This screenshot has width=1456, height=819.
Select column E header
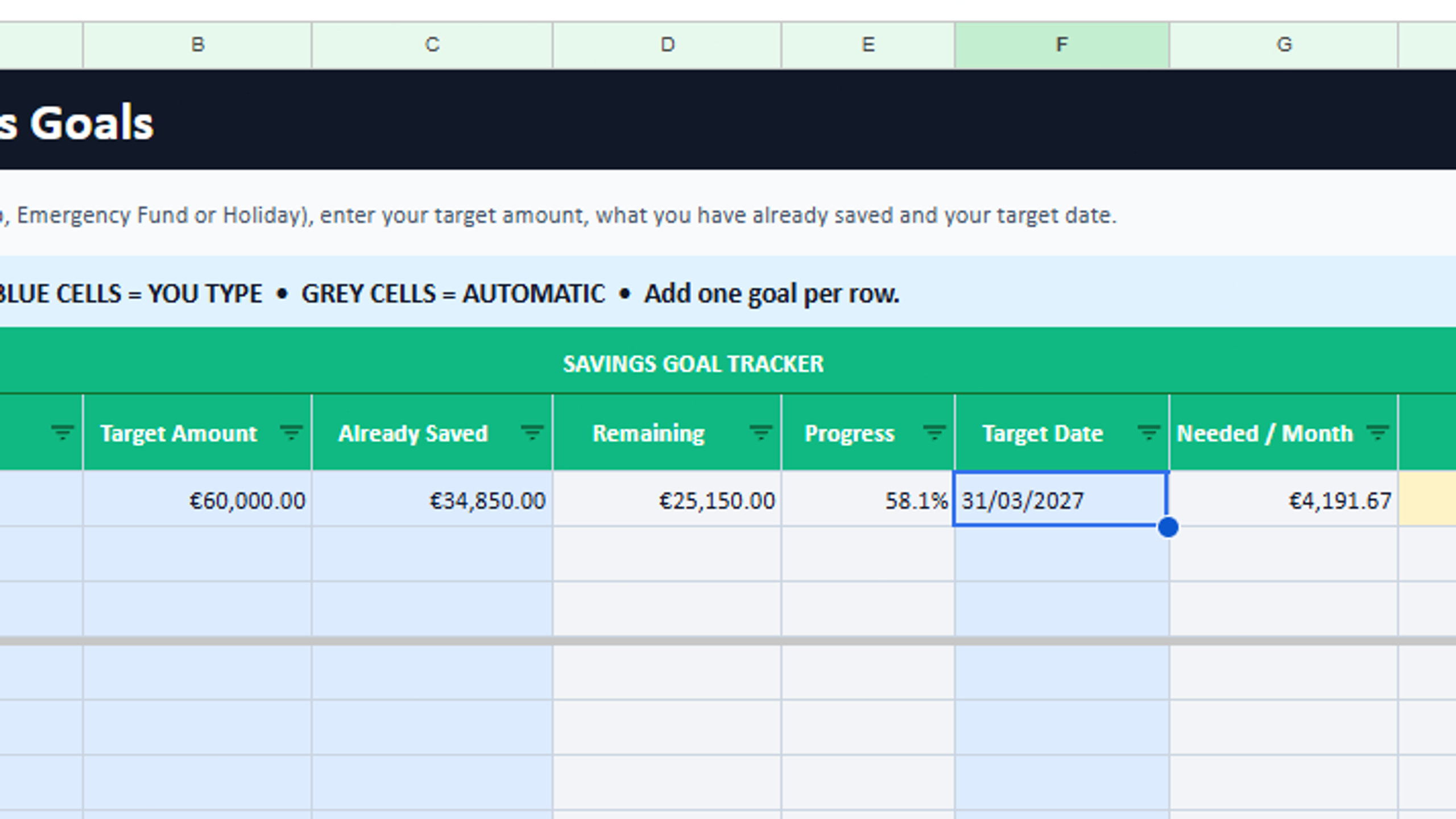tap(868, 45)
